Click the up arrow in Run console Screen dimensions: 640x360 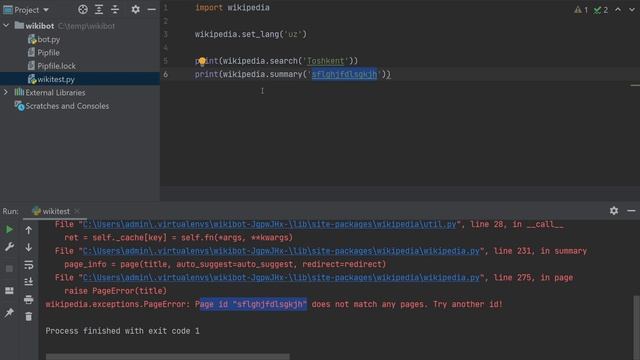pos(29,230)
